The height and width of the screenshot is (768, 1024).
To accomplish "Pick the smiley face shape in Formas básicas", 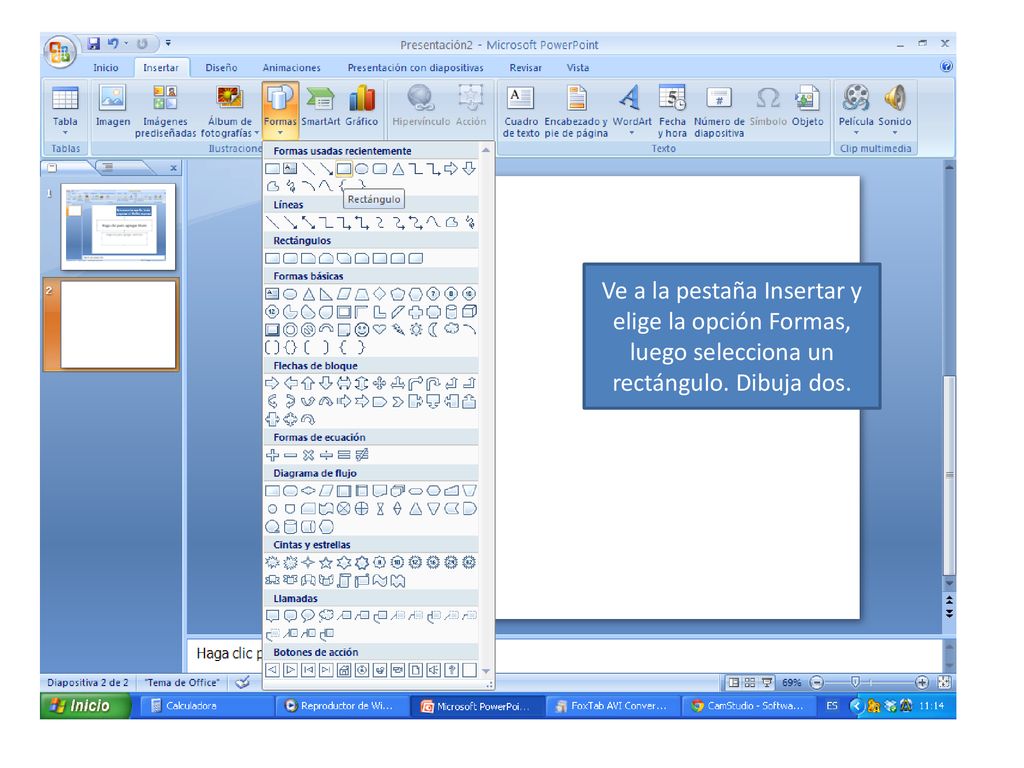I will click(x=362, y=330).
